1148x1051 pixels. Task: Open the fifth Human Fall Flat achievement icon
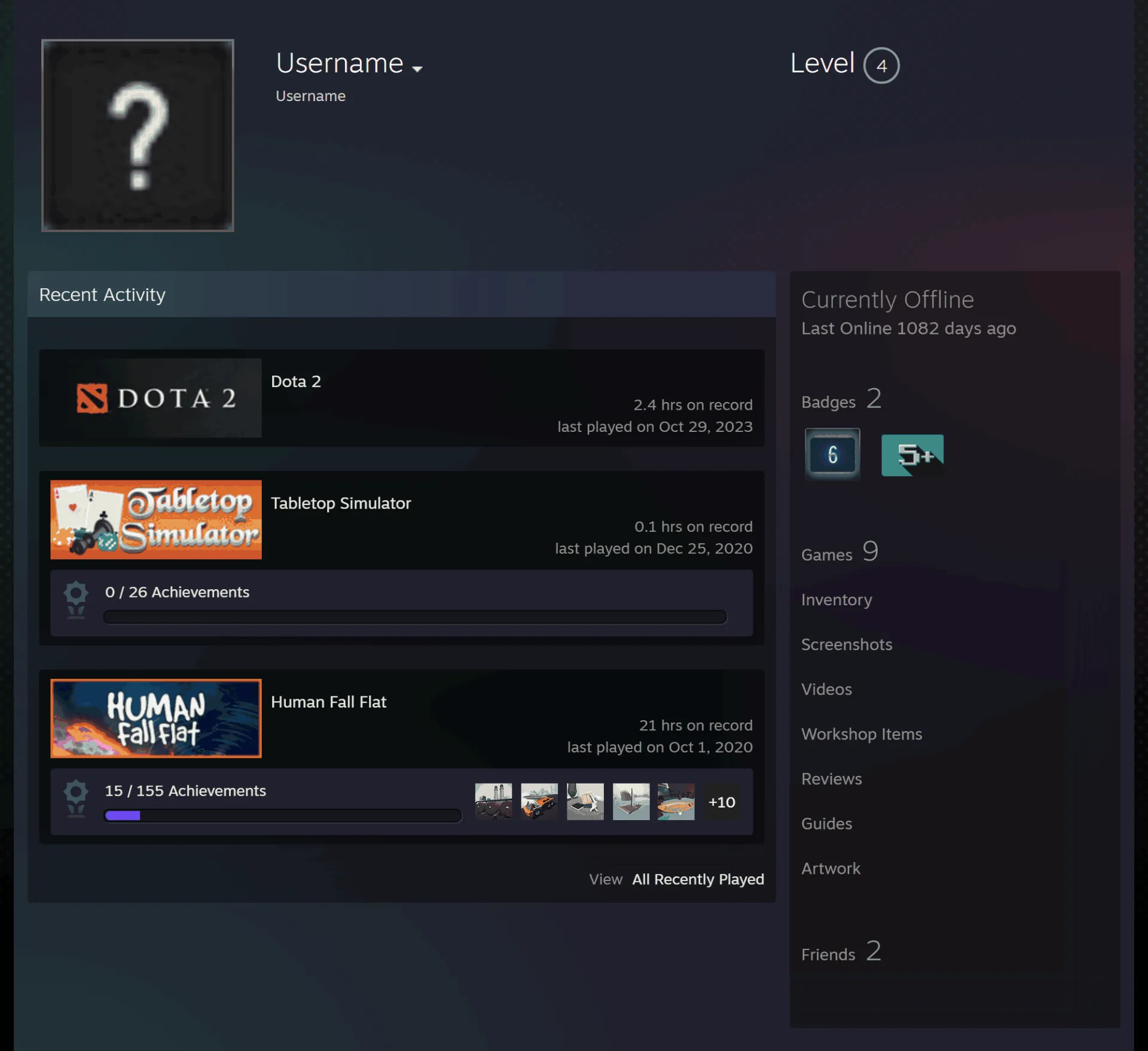point(676,802)
